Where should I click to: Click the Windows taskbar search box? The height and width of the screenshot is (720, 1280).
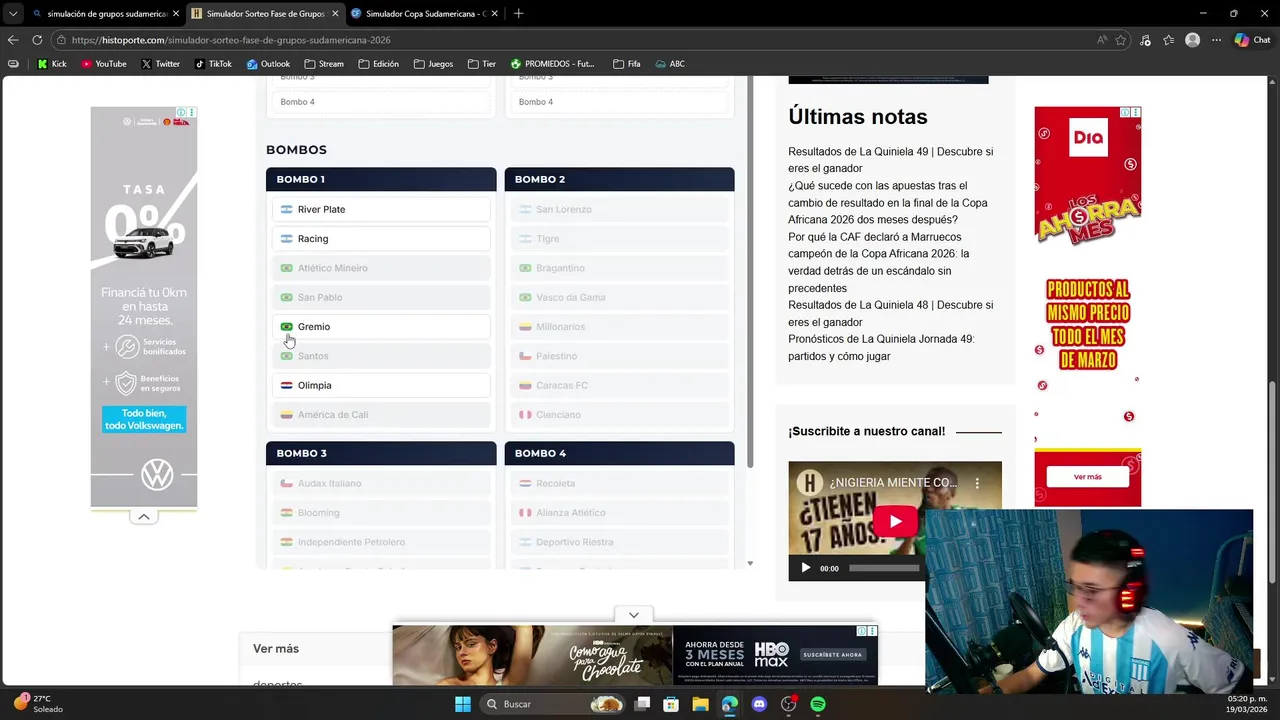point(552,704)
